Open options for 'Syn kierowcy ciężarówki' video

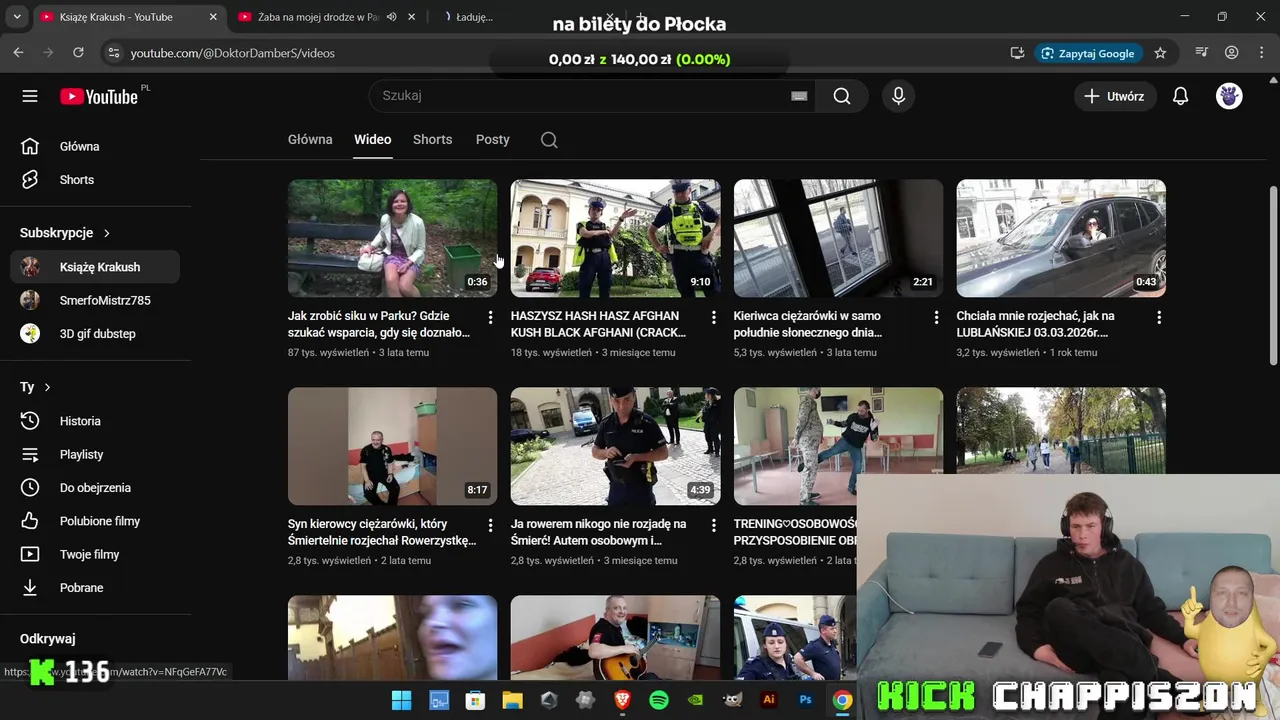[x=490, y=525]
